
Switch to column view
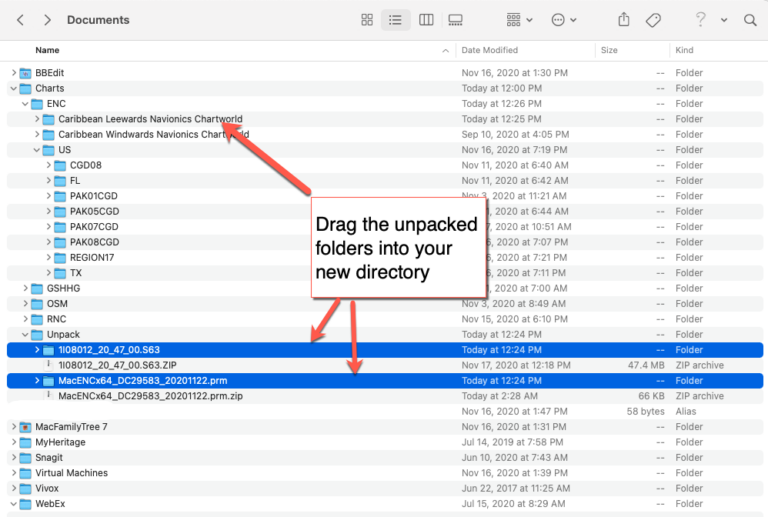click(x=426, y=20)
